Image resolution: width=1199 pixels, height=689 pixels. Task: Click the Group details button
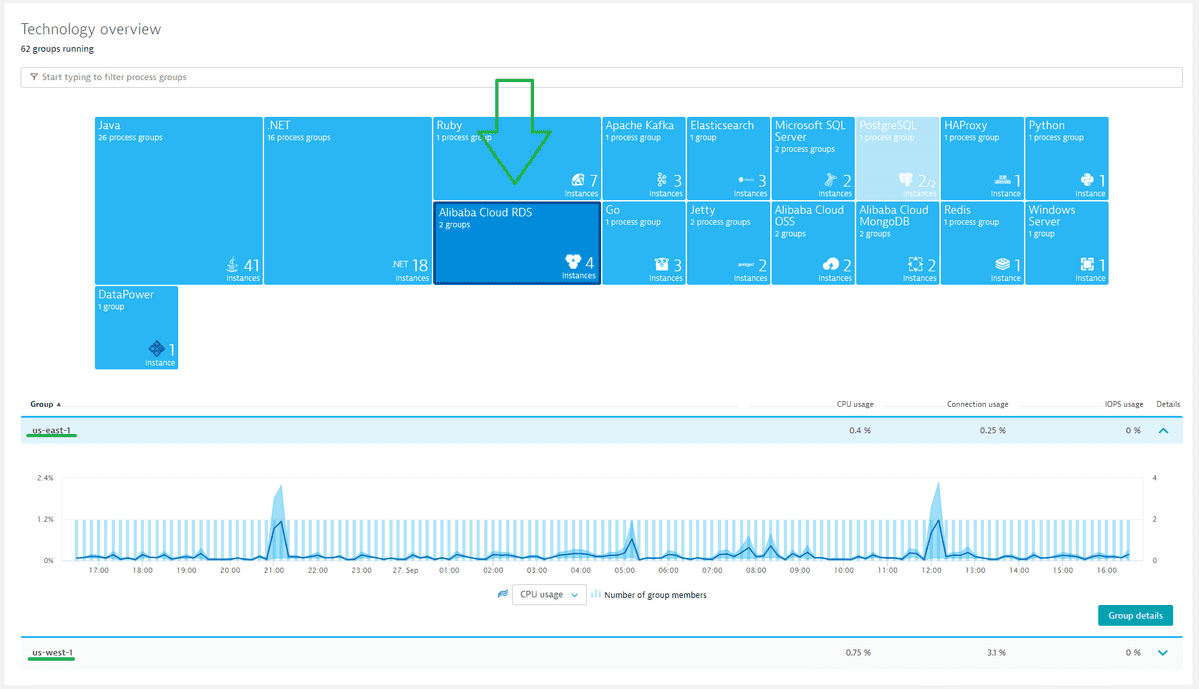tap(1135, 615)
